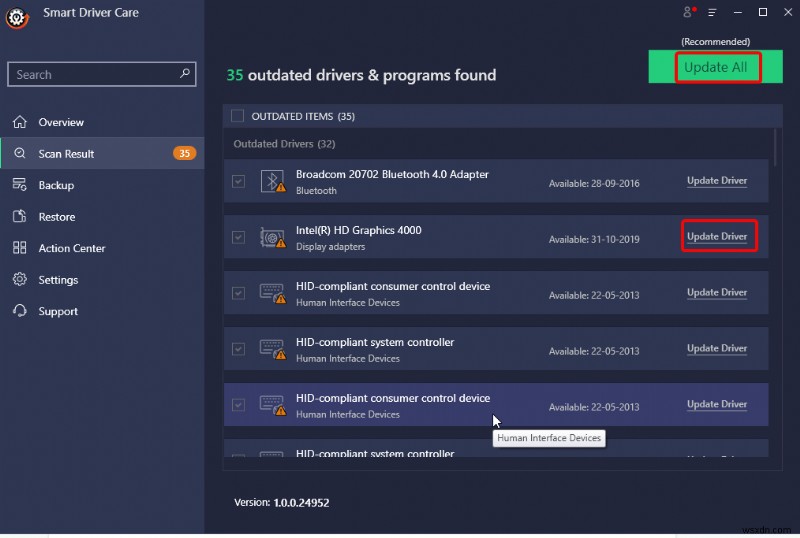Click the Version: 1.0.0.24952 text
Screen dimensions: 800x538
pyautogui.click(x=282, y=502)
